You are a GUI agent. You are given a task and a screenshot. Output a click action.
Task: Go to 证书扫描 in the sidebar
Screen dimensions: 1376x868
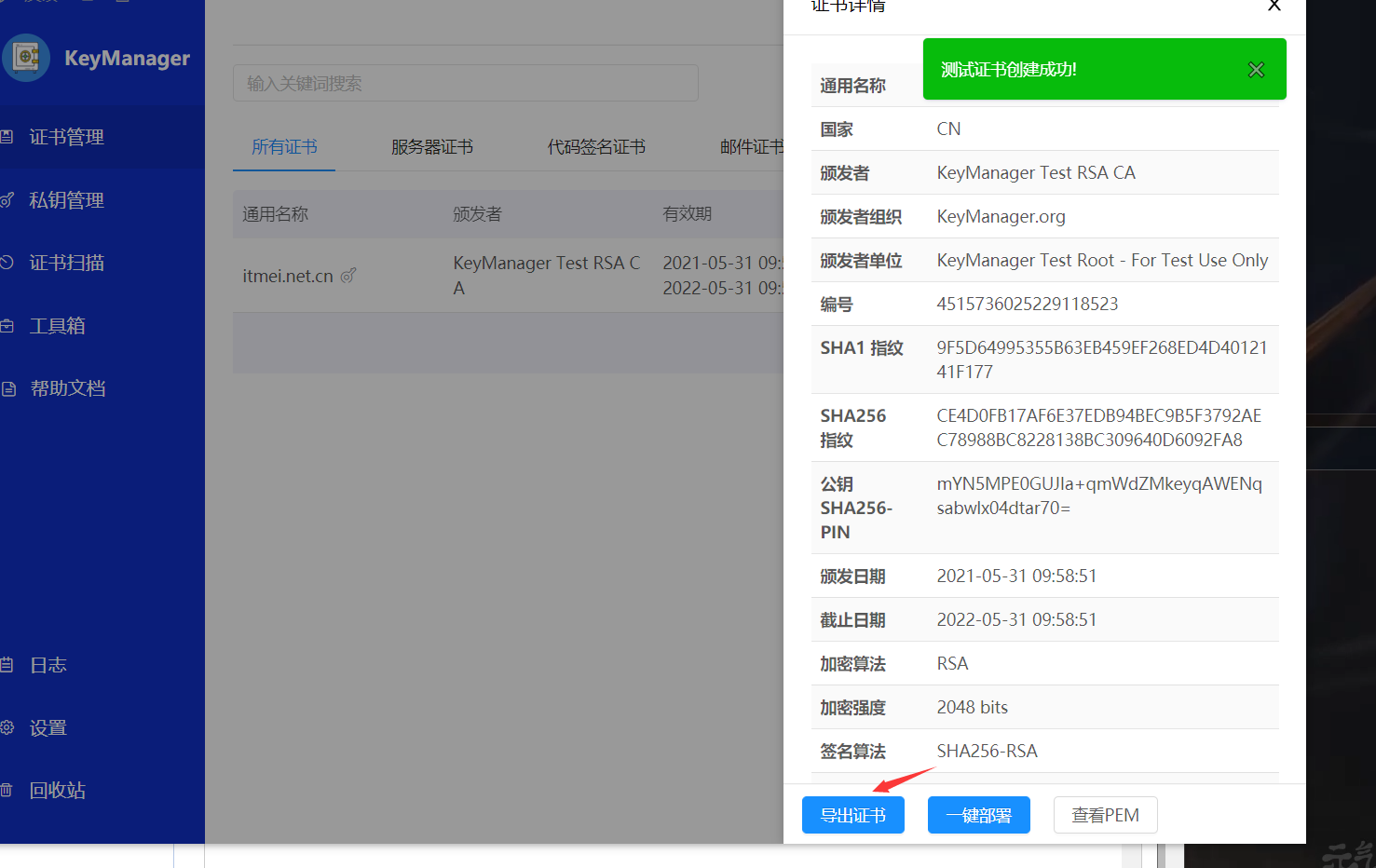pos(102,263)
